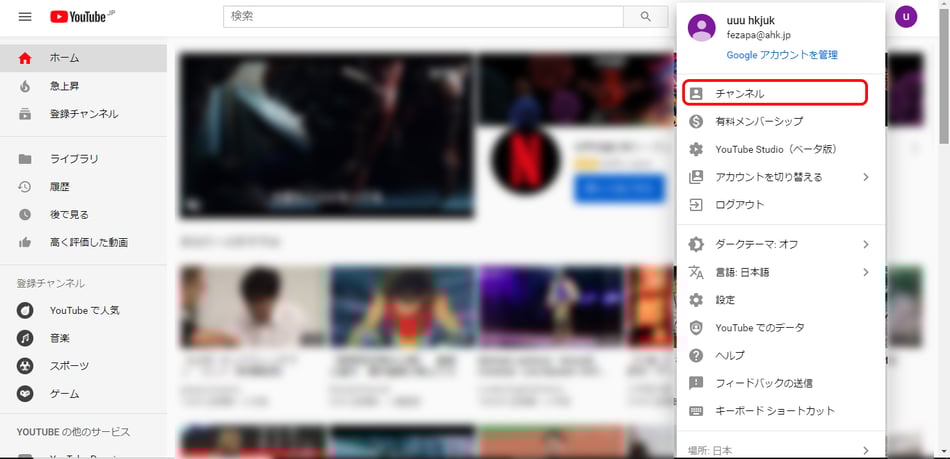Click the keyboard icon for shortcuts
950x459 pixels.
(696, 411)
